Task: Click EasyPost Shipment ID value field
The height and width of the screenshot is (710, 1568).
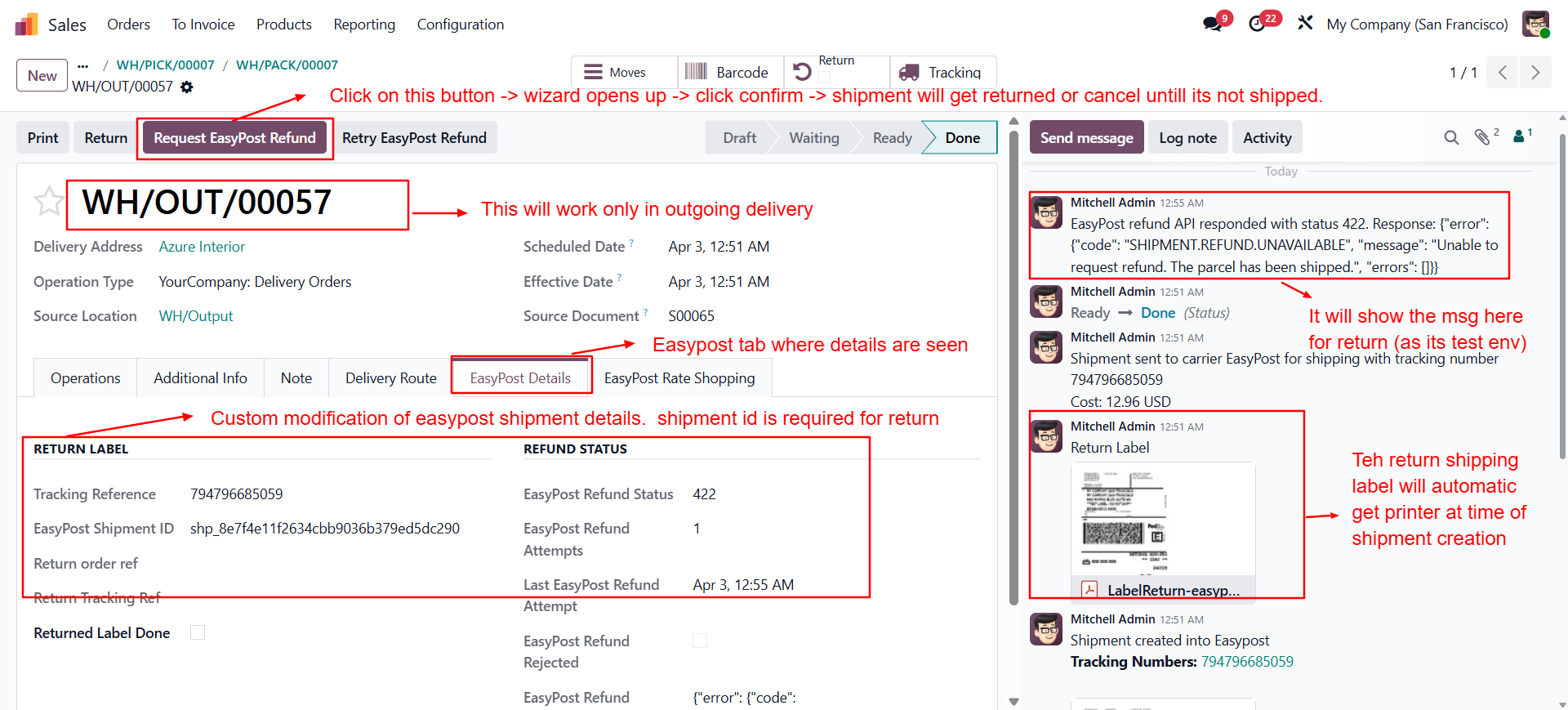Action: (x=325, y=529)
